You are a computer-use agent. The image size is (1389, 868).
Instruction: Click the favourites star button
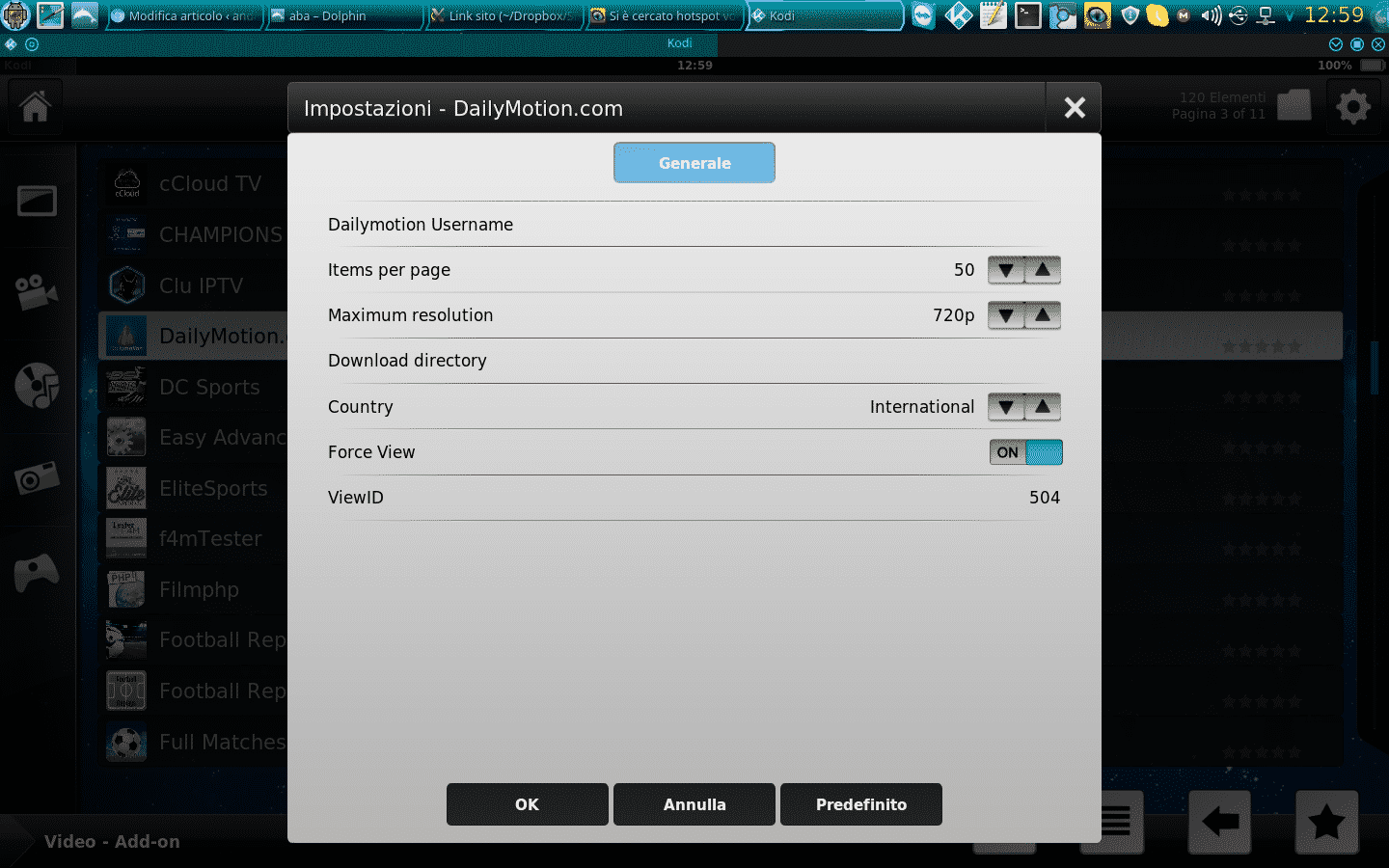point(1326,823)
